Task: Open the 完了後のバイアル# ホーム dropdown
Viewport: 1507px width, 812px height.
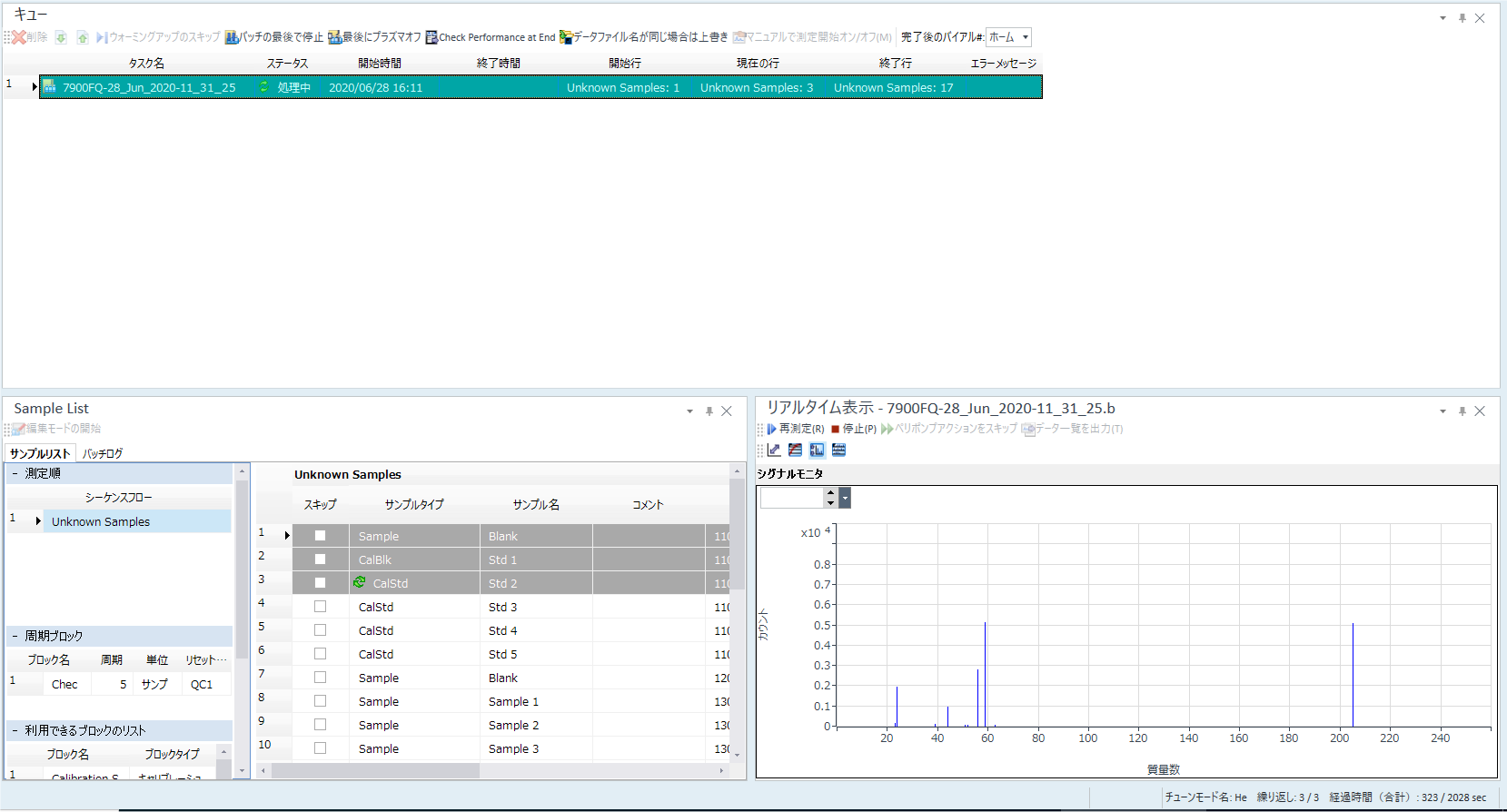Action: pos(1026,37)
